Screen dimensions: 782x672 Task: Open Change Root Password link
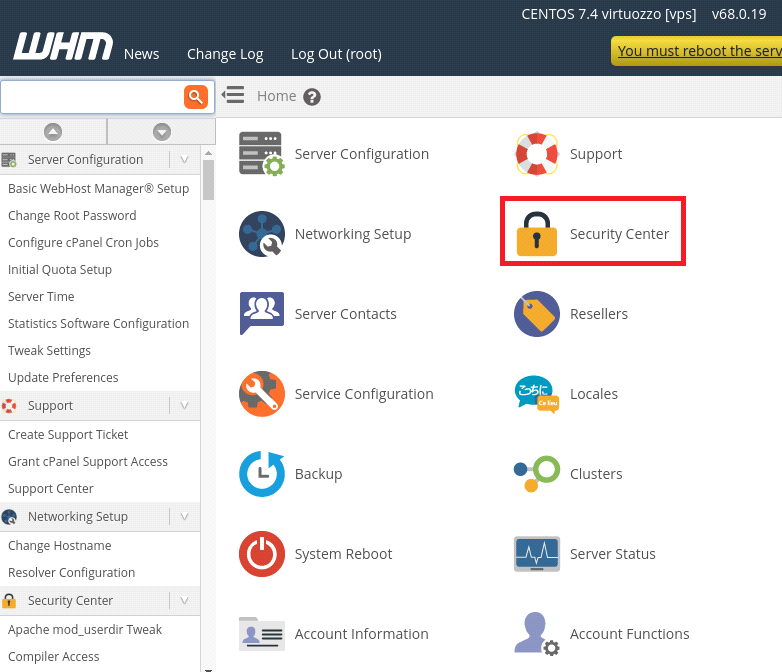click(x=72, y=216)
